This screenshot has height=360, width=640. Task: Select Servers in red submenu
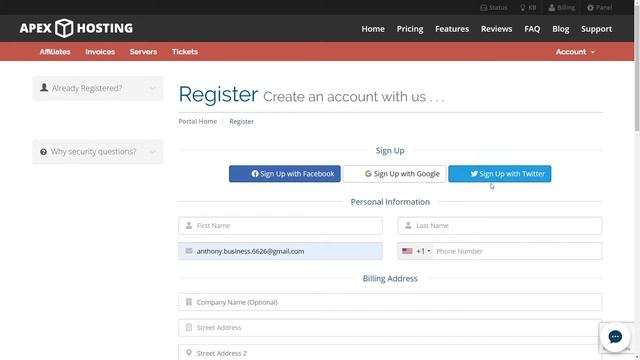(x=143, y=52)
